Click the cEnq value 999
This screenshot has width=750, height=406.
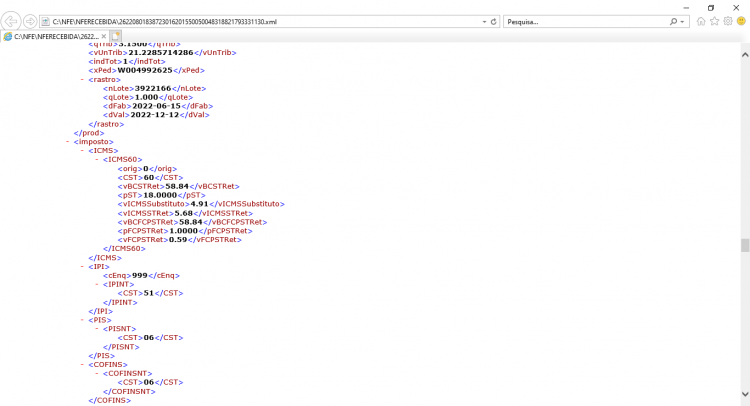[x=140, y=275]
